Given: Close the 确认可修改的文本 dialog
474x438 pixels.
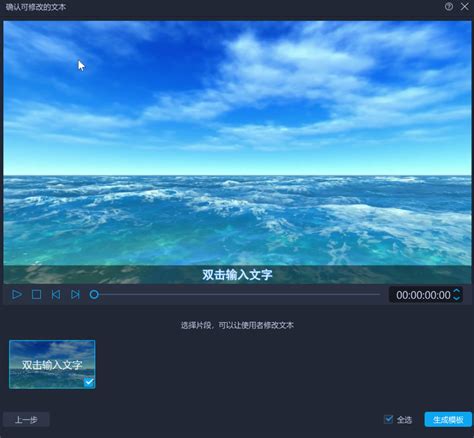Looking at the screenshot, I should [x=465, y=7].
